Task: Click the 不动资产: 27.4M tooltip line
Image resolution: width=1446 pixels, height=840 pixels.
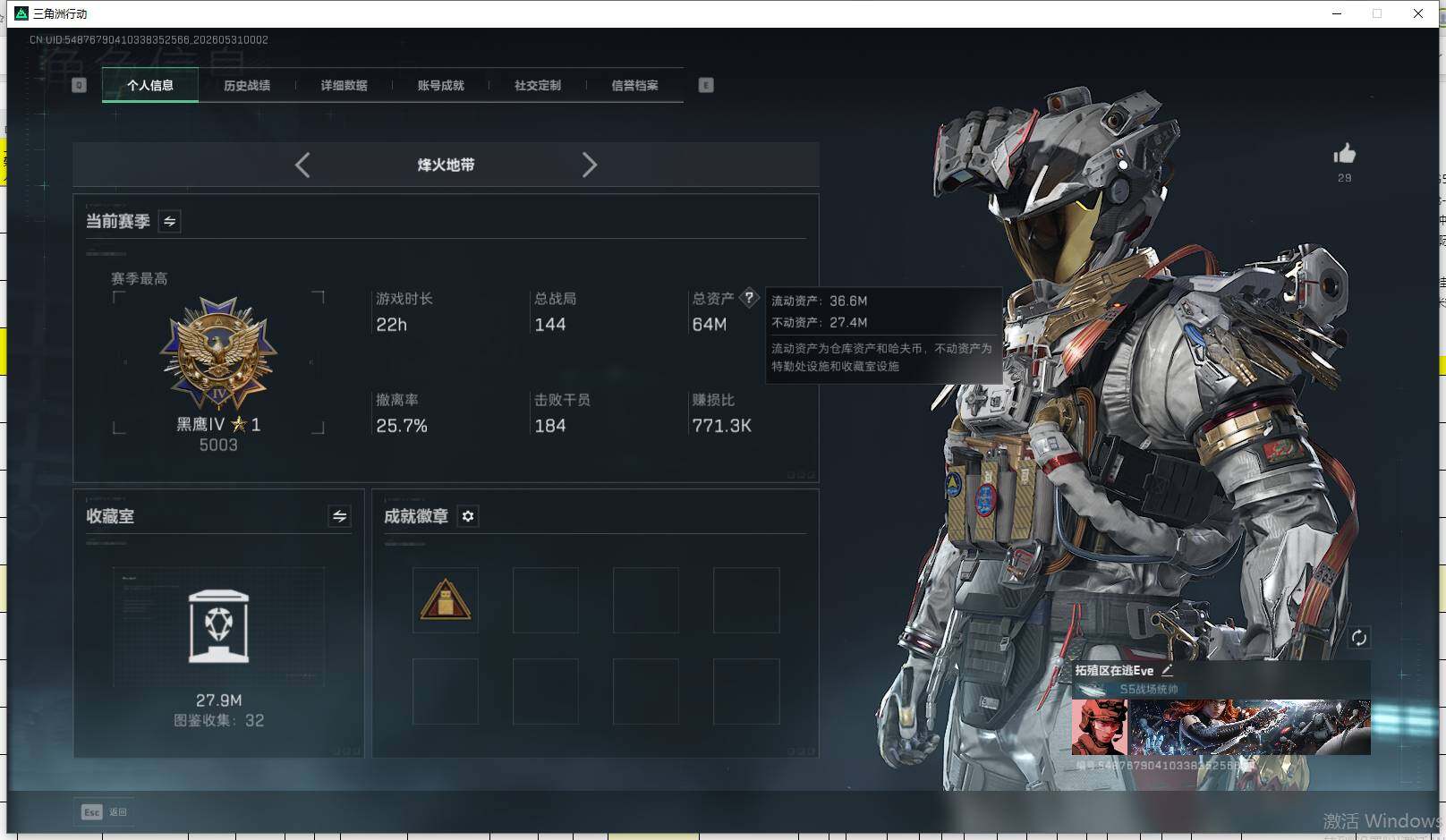Action: pyautogui.click(x=820, y=322)
